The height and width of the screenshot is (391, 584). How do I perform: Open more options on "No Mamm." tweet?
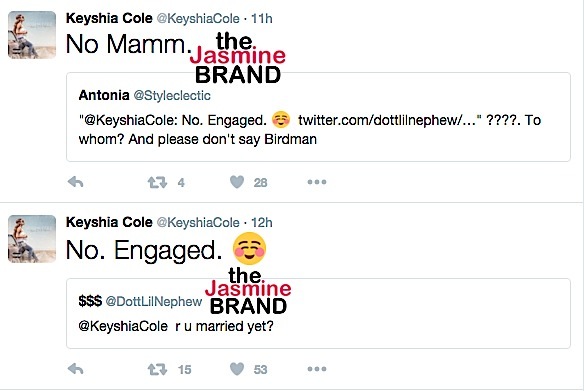tap(317, 182)
